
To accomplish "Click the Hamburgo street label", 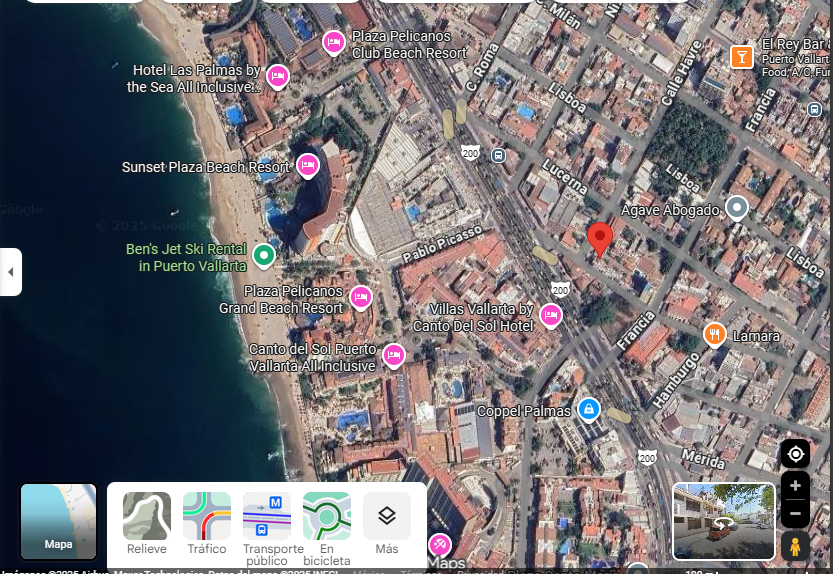I will pos(676,381).
